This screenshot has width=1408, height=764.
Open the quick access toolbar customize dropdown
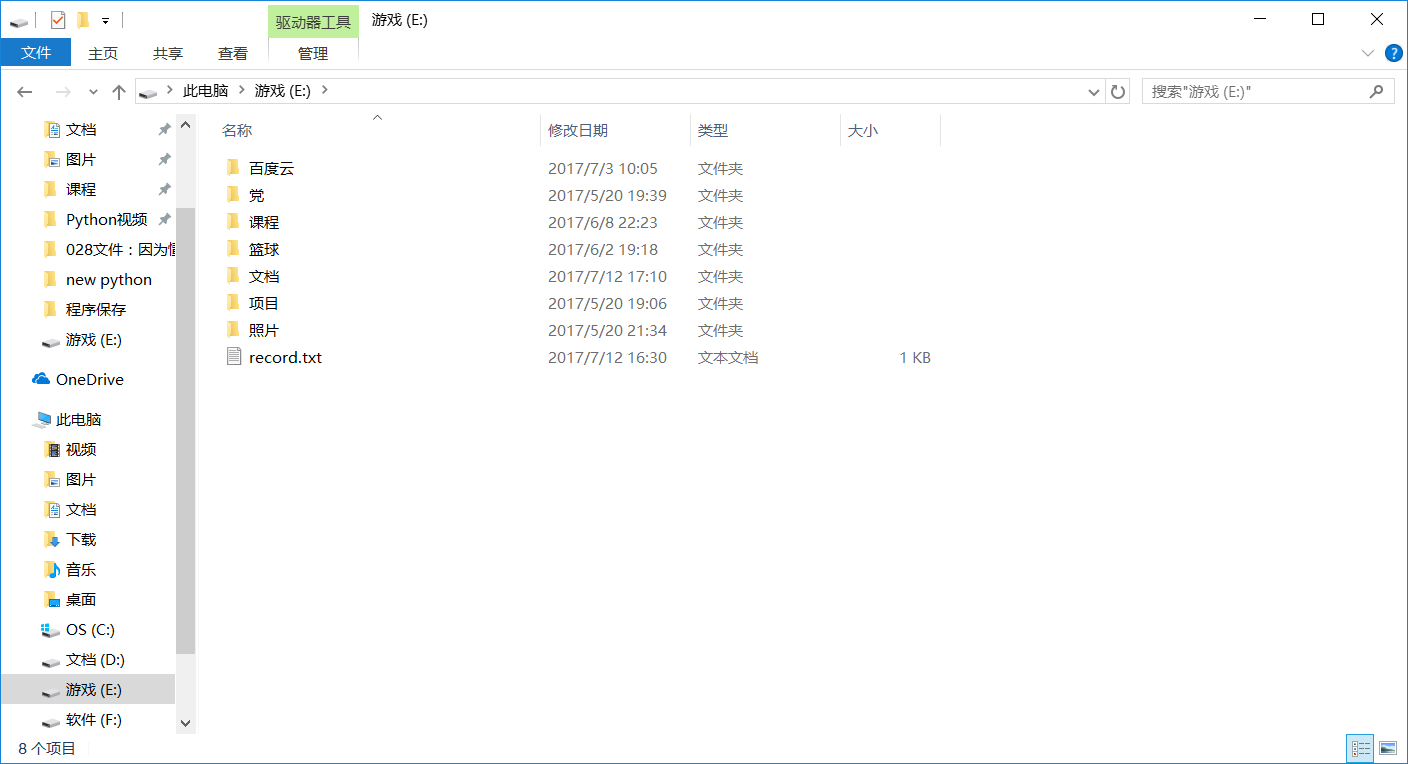[105, 19]
